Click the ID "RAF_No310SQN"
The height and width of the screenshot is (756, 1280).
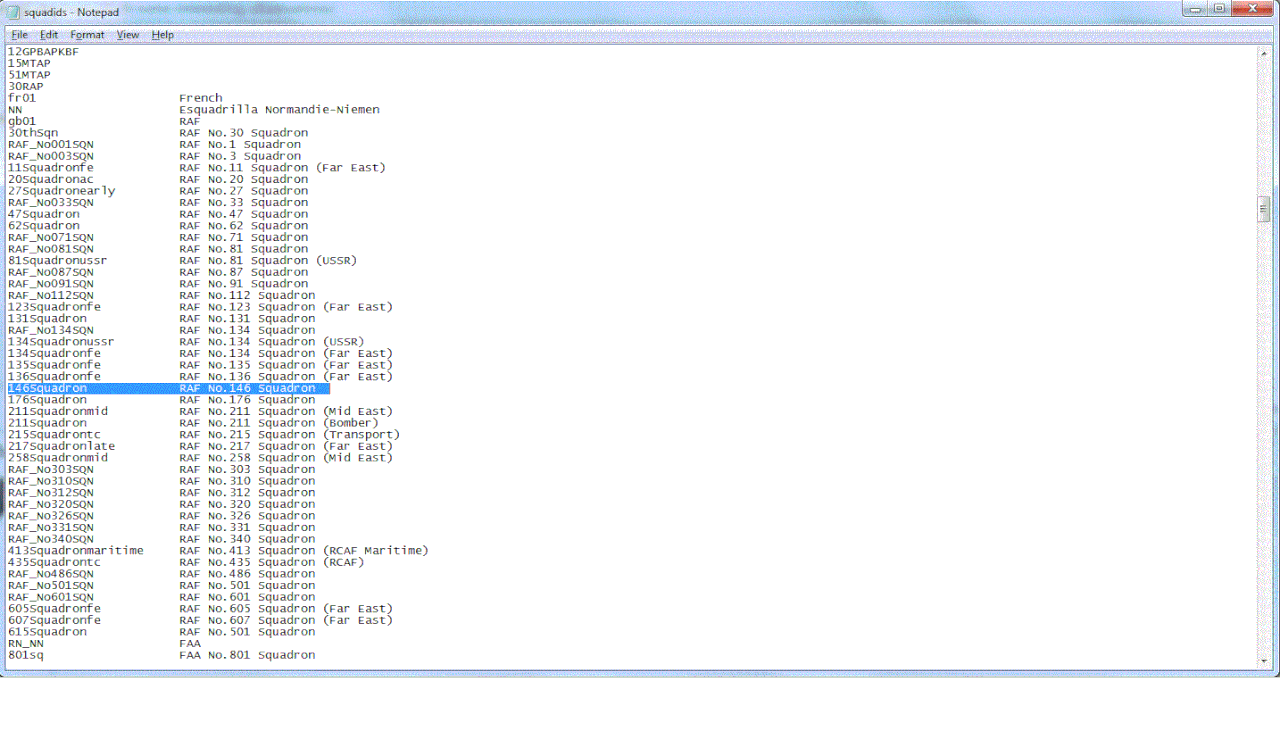coord(51,481)
